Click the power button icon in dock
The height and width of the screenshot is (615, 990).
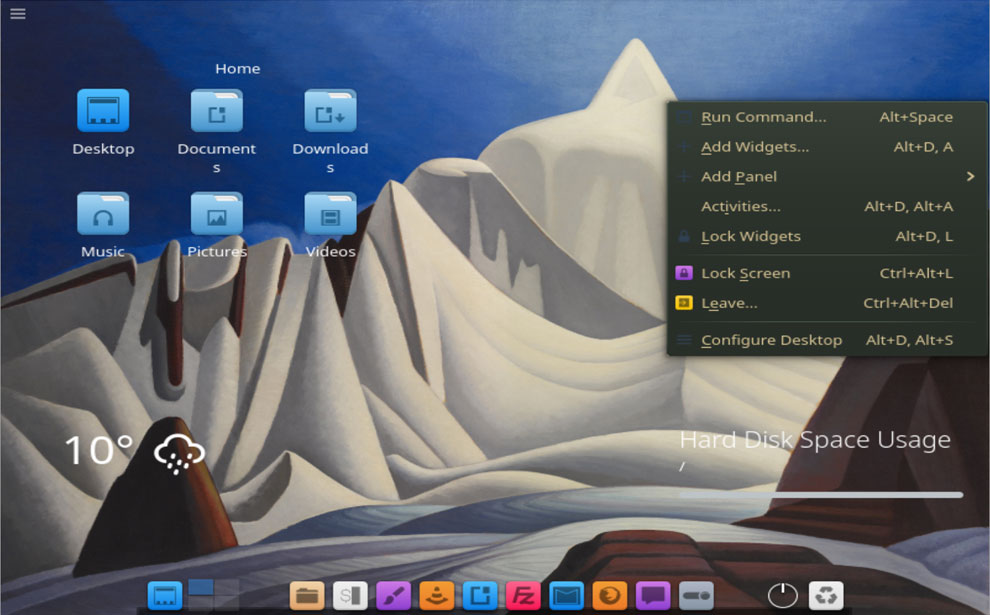point(782,595)
